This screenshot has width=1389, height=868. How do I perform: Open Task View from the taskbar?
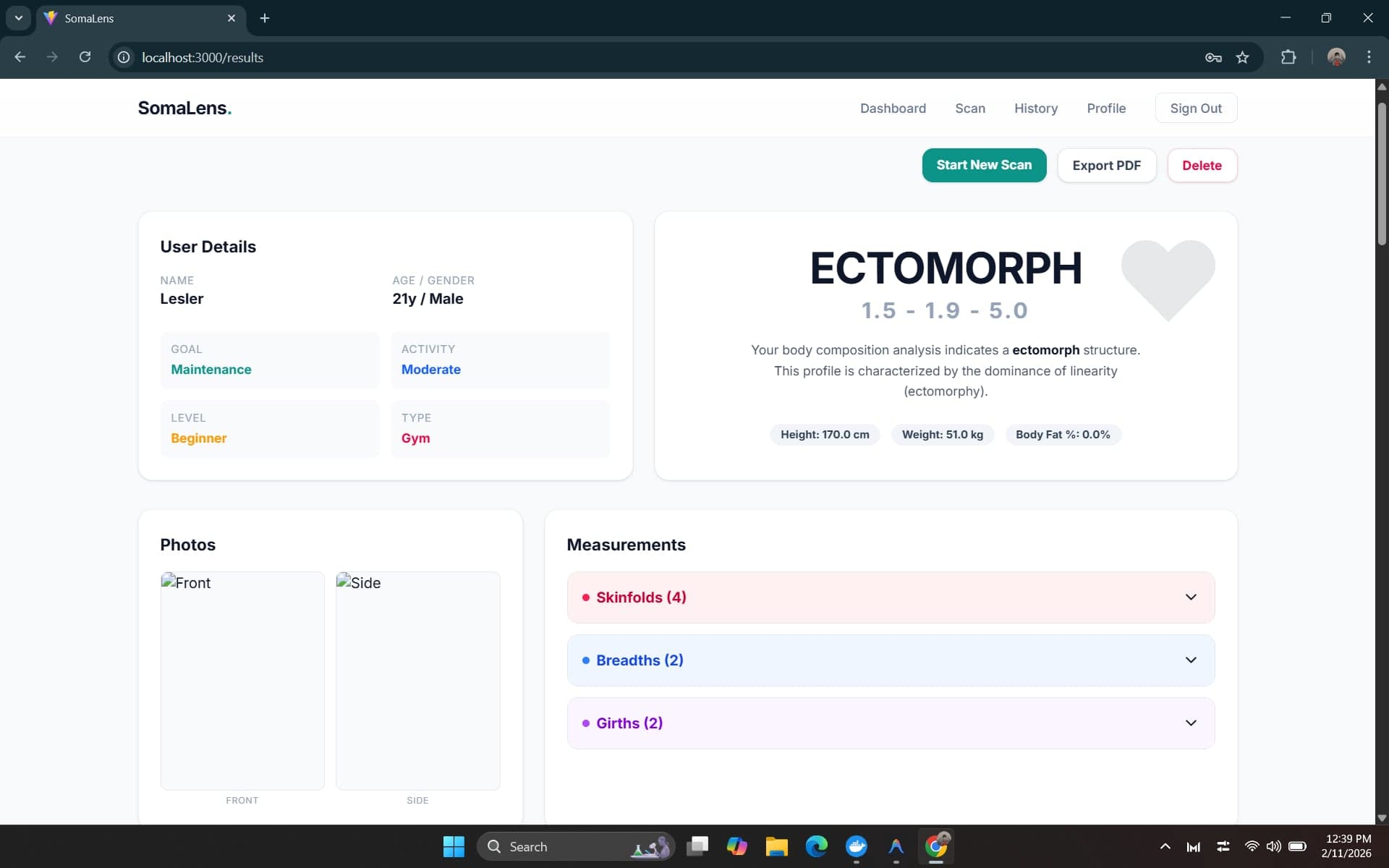click(697, 846)
